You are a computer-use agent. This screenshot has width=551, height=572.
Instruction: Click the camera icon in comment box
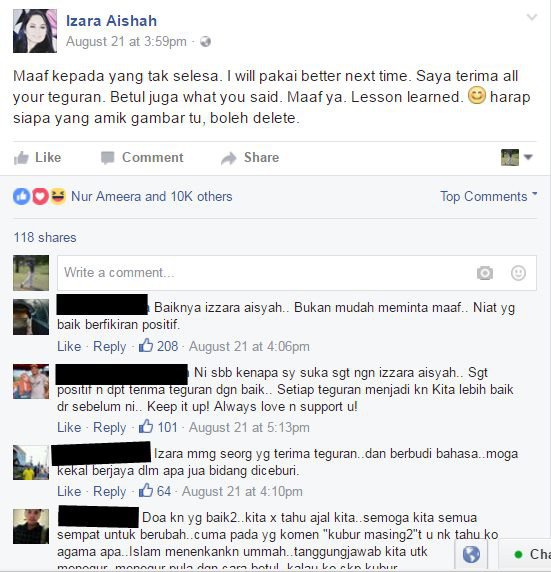pos(485,273)
